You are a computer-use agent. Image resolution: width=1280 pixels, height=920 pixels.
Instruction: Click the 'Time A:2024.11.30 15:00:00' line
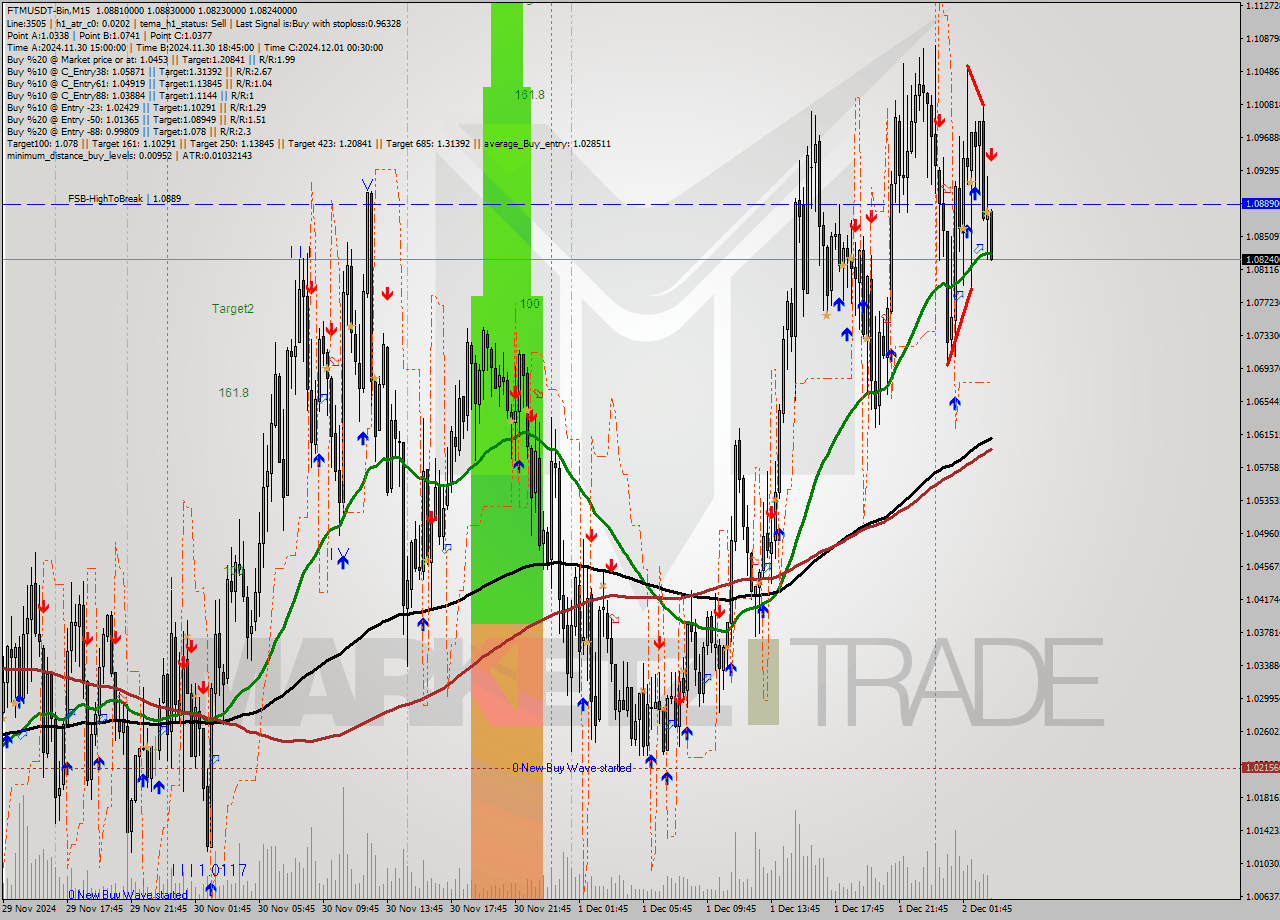[x=195, y=47]
